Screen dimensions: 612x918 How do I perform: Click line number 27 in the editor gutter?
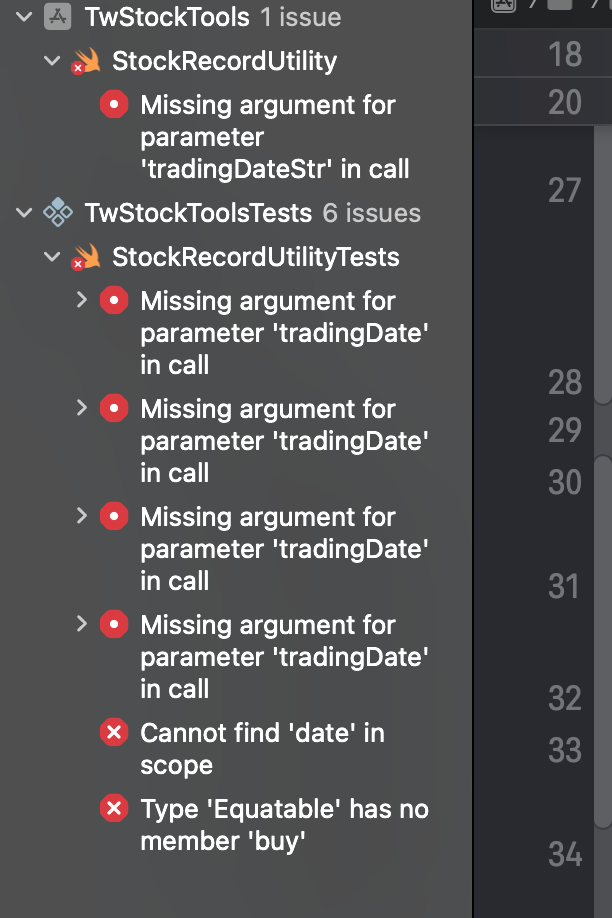pos(564,190)
